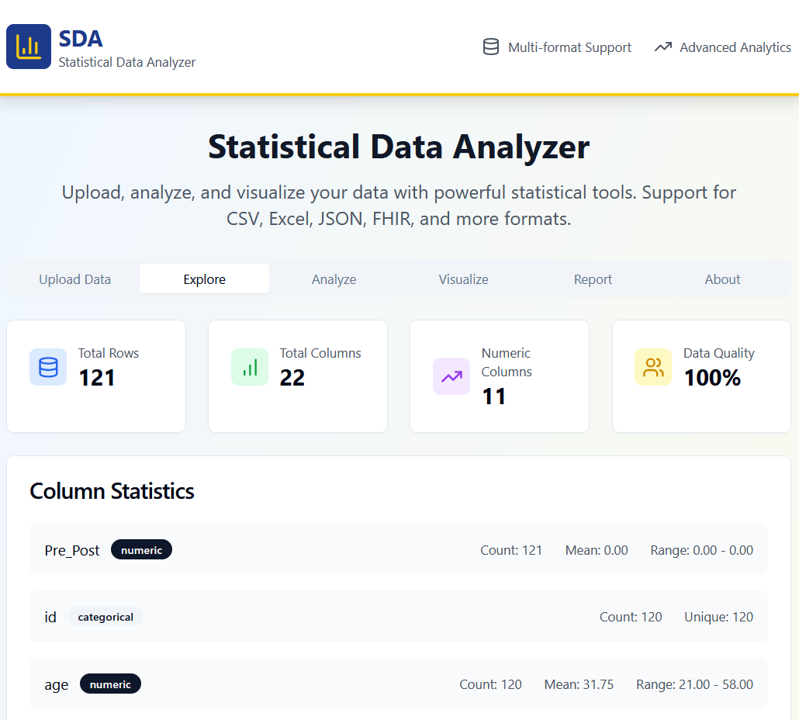Click the Total Columns bar chart icon

[x=250, y=367]
